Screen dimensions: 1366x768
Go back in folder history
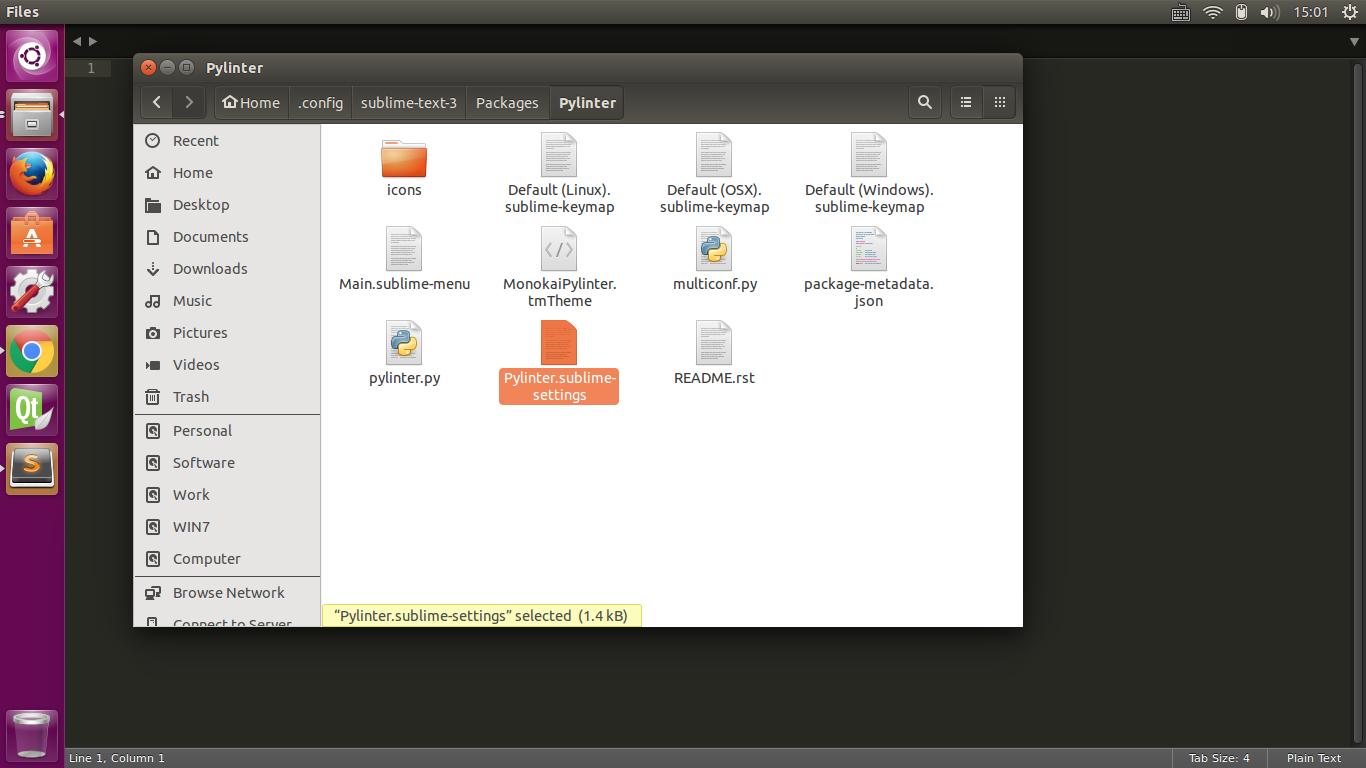click(x=157, y=102)
